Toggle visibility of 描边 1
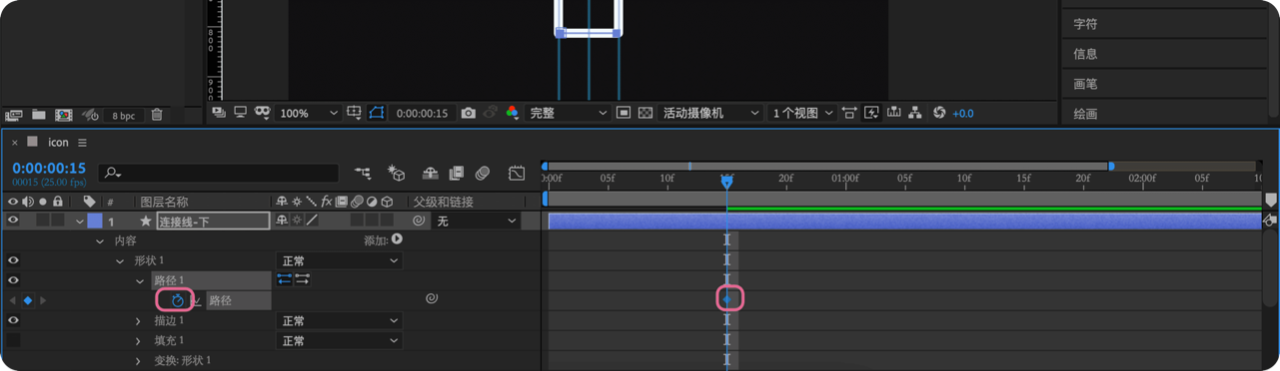 coord(13,320)
